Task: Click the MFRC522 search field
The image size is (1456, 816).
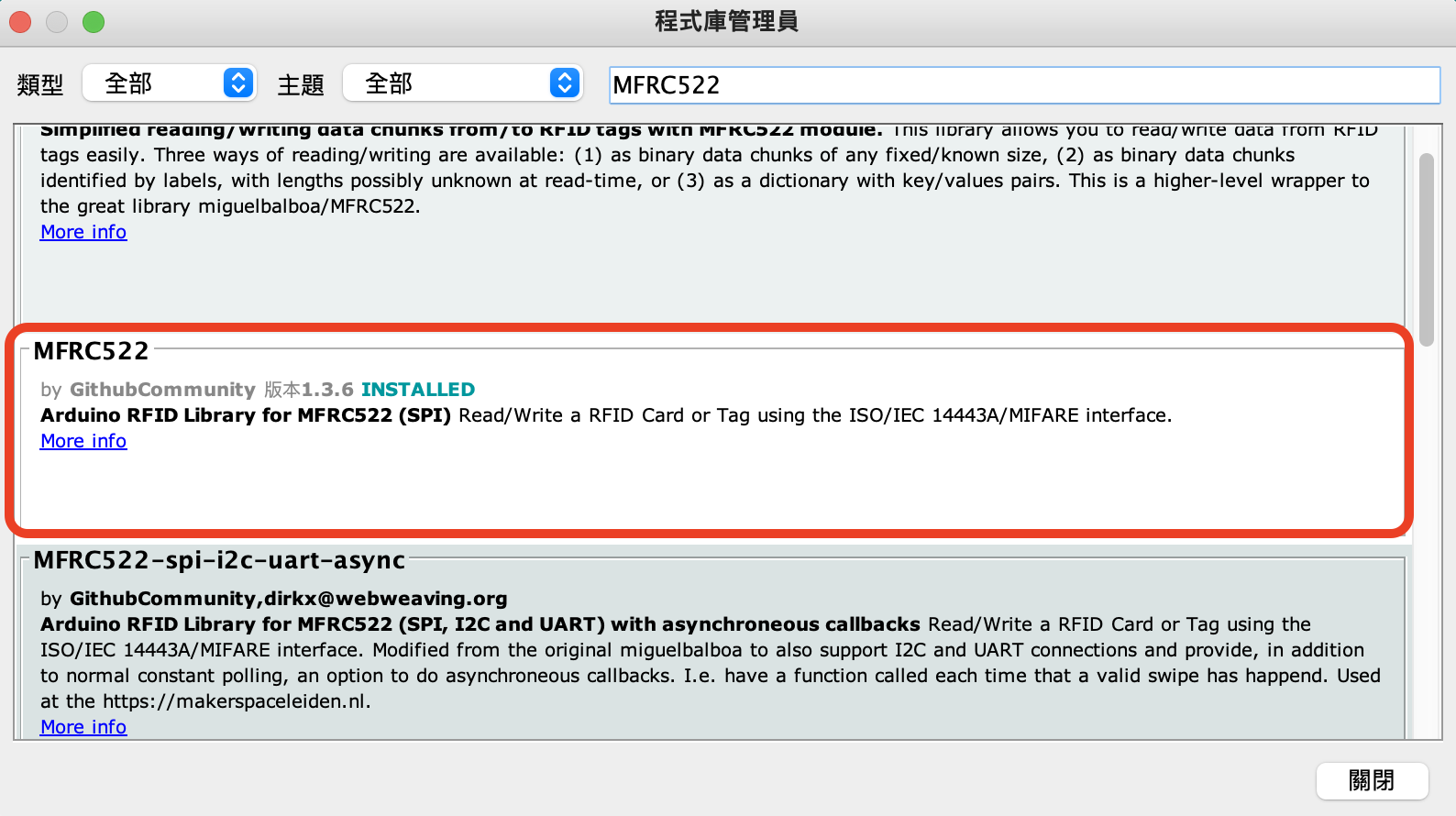Action: click(1024, 85)
